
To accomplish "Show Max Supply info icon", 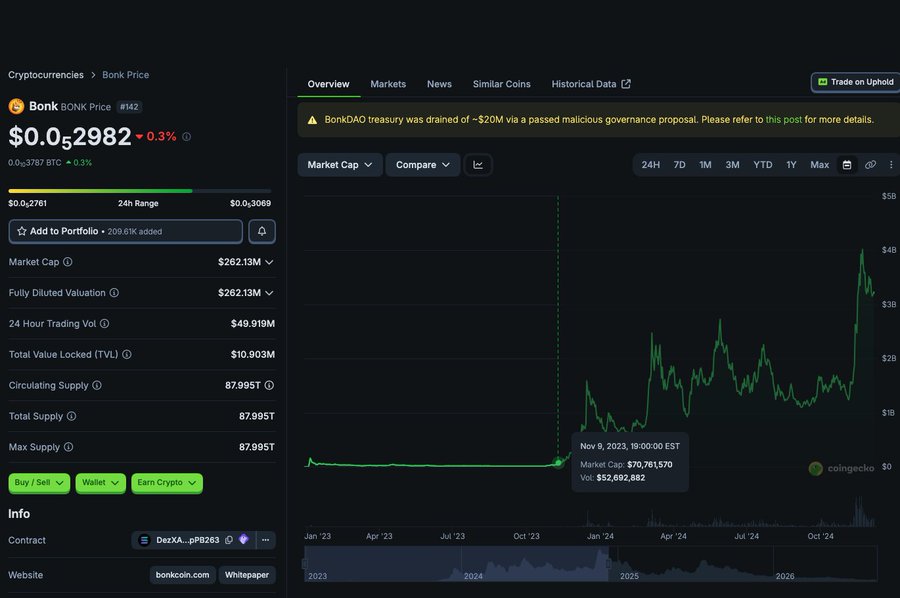I will [x=68, y=446].
